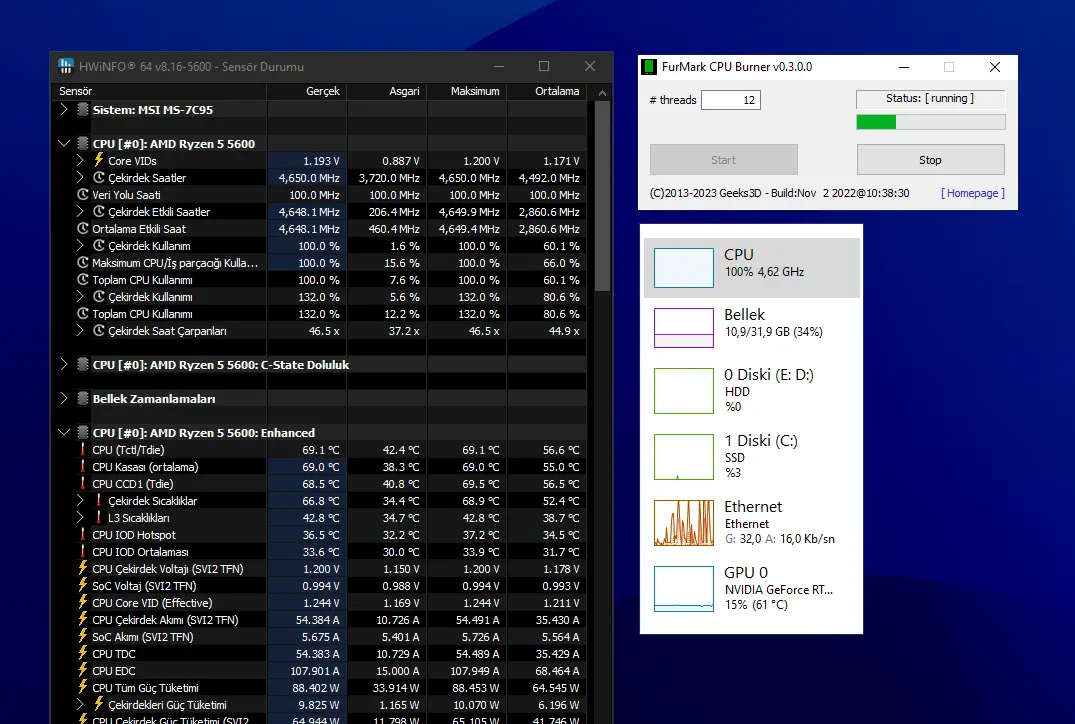Click the chip icon beside CPU [#0]: AMD Ryzen 5 5600
Viewport: 1075px width, 724px height.
point(82,143)
